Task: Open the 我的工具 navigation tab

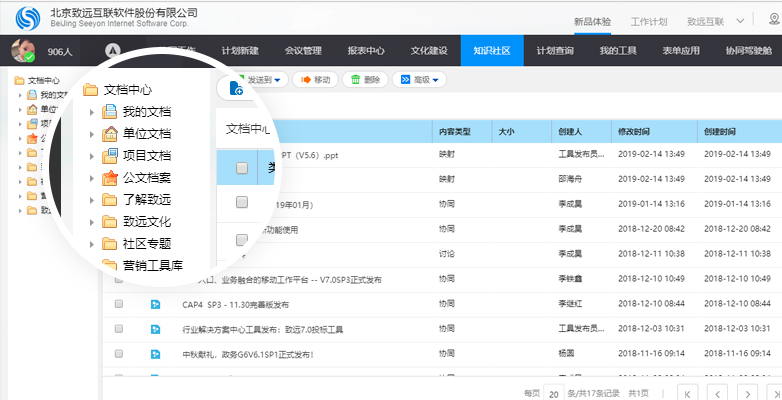Action: pos(618,51)
